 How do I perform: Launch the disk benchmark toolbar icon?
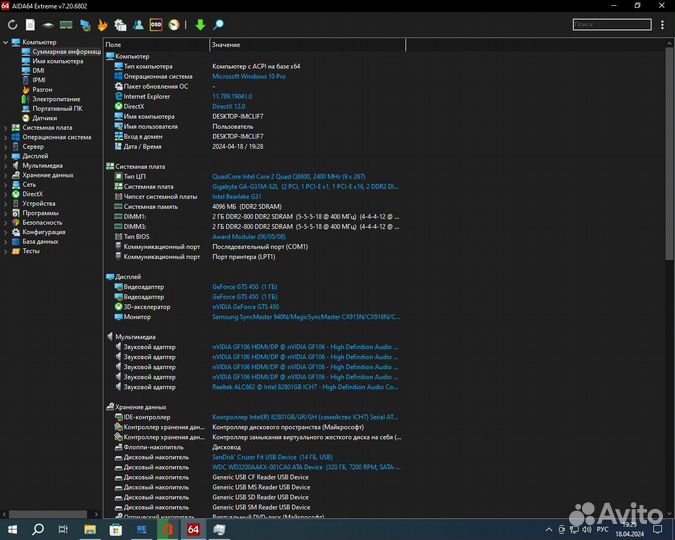click(48, 25)
